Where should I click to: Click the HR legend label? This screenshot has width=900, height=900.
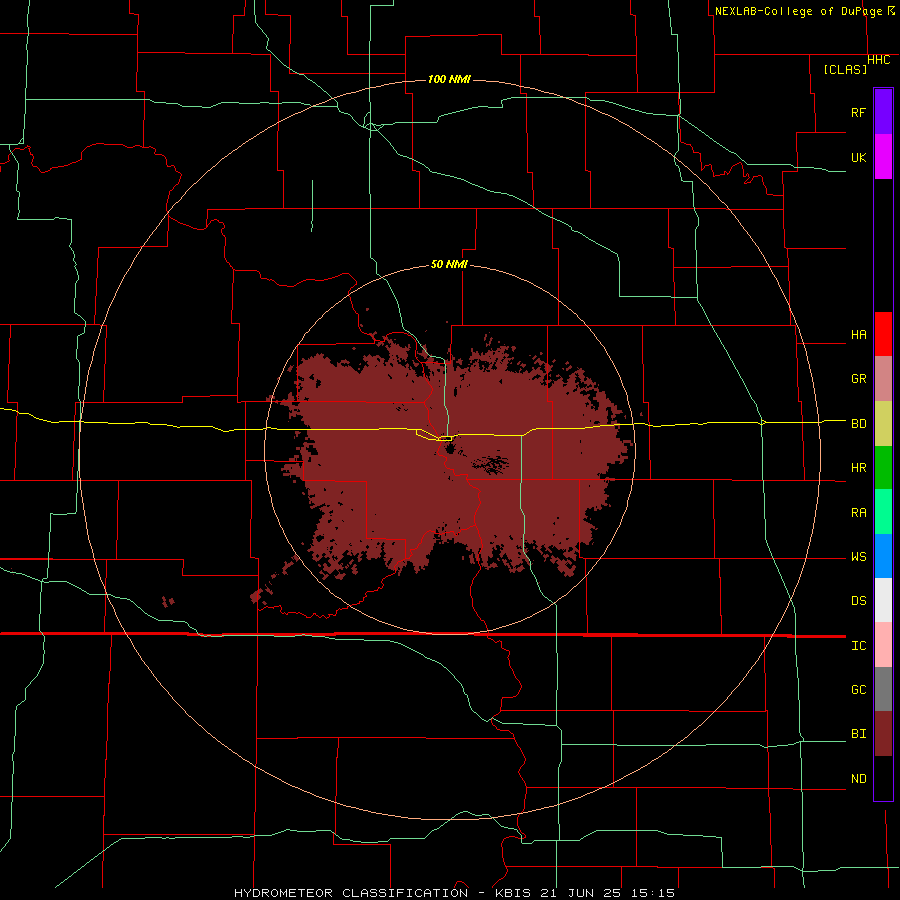coord(858,468)
